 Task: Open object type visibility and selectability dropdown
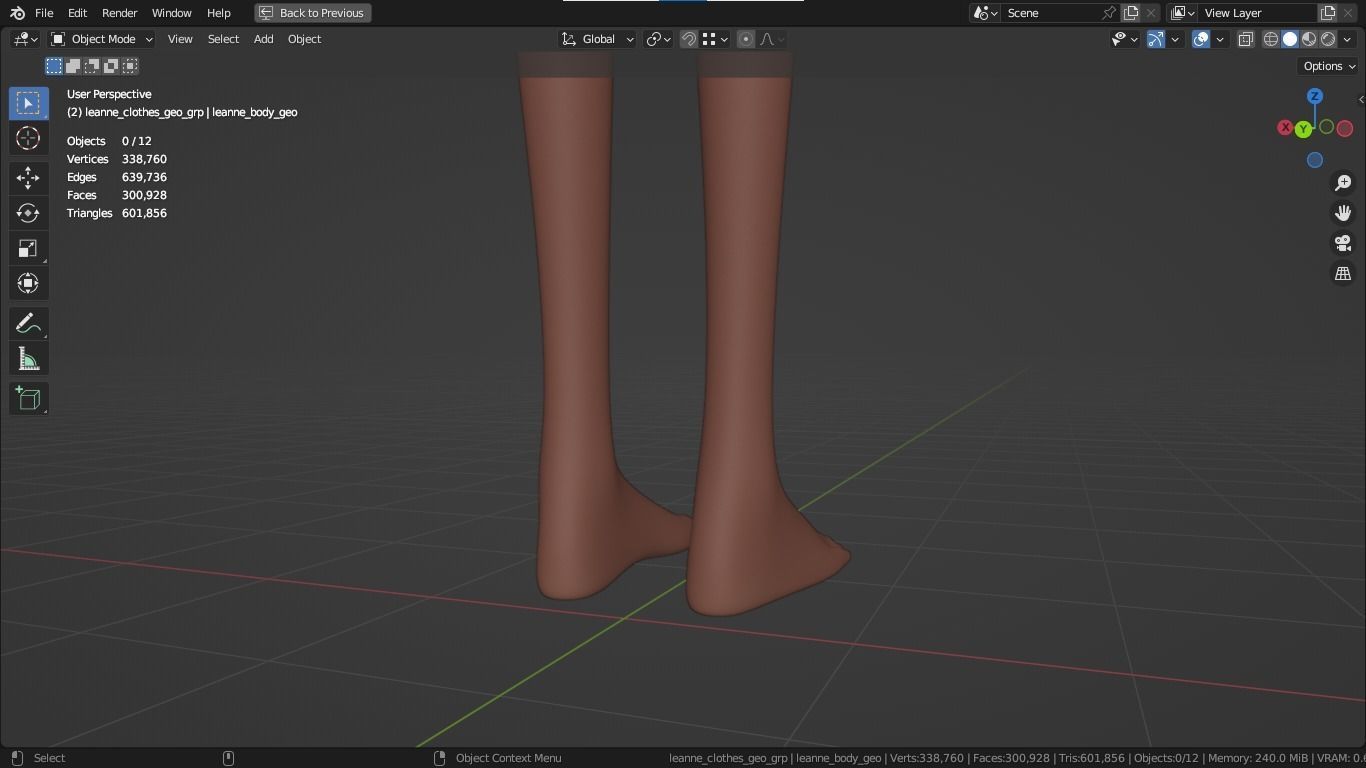click(1125, 39)
